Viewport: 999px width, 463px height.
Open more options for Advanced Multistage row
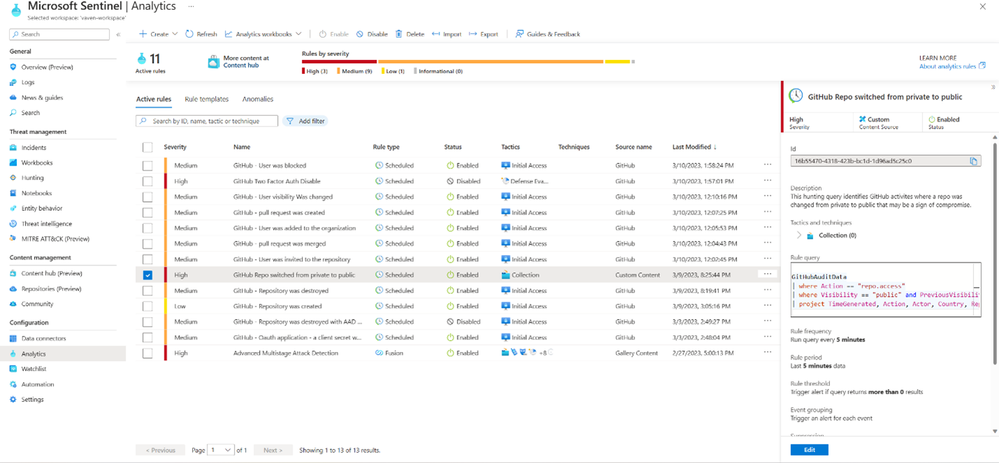pyautogui.click(x=767, y=353)
